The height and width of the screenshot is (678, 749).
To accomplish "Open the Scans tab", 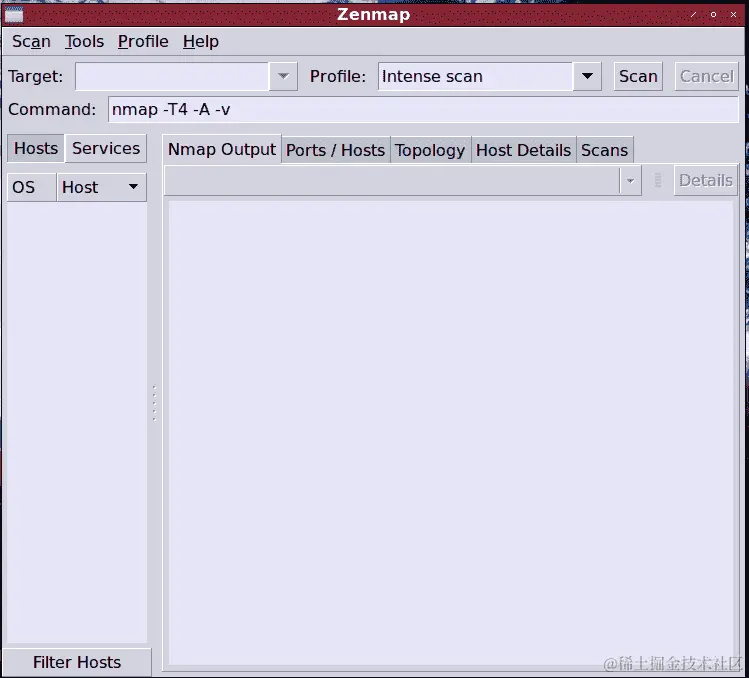I will click(604, 150).
